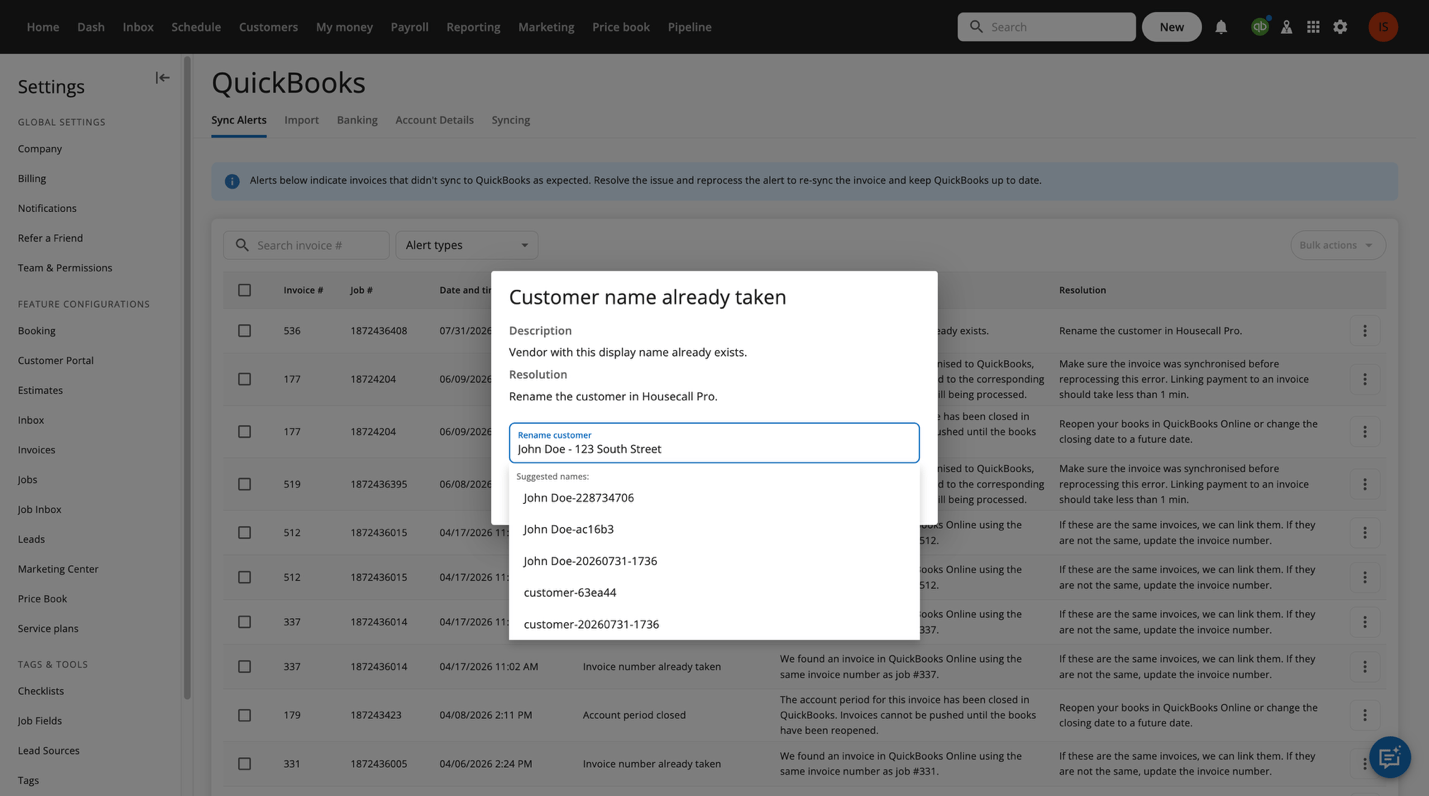
Task: Expand the Alert types dropdown
Action: pyautogui.click(x=467, y=245)
